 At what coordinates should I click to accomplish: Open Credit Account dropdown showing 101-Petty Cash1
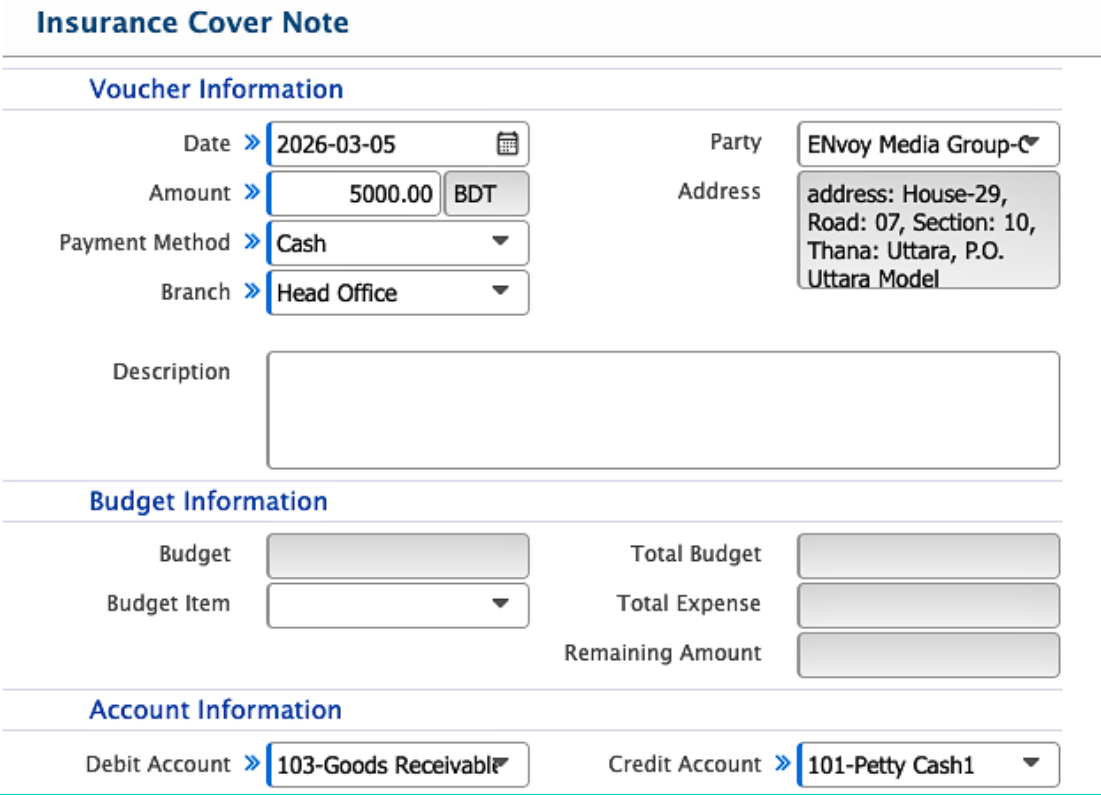[x=1032, y=765]
